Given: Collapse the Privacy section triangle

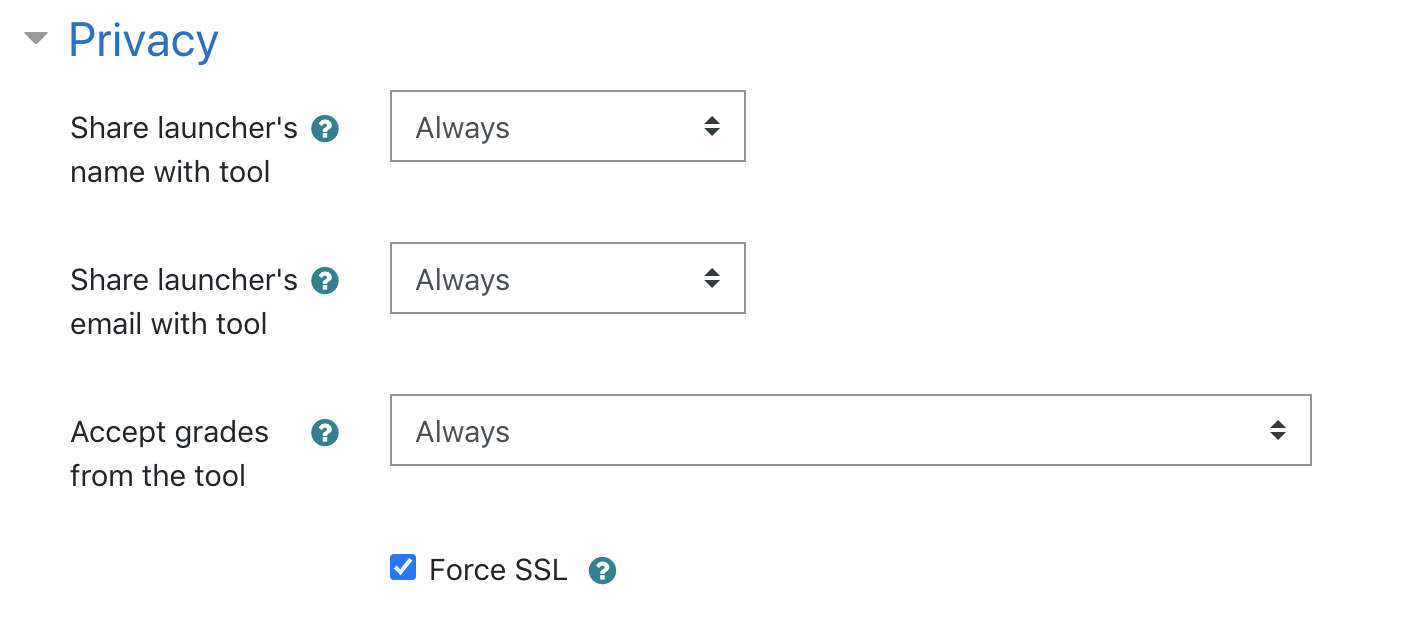Looking at the screenshot, I should [36, 39].
